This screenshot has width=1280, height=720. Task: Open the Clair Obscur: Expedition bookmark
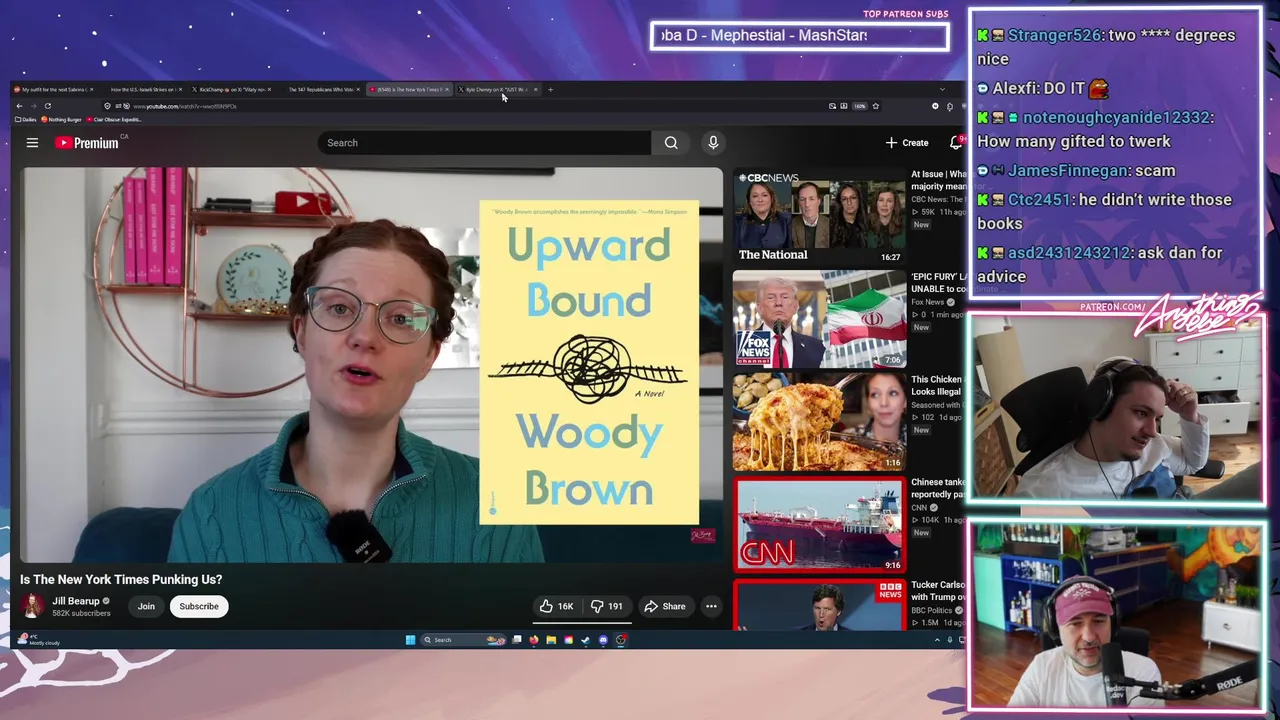coord(115,119)
